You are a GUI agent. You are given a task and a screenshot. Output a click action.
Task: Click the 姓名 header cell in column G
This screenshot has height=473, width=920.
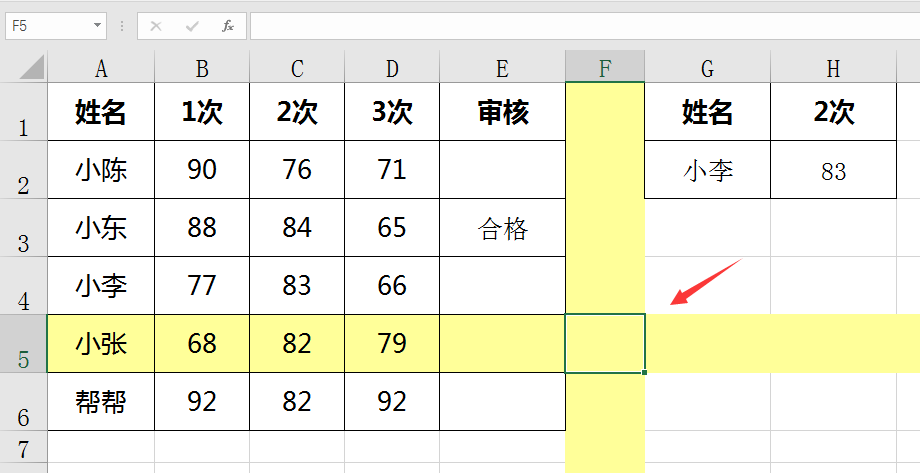708,112
